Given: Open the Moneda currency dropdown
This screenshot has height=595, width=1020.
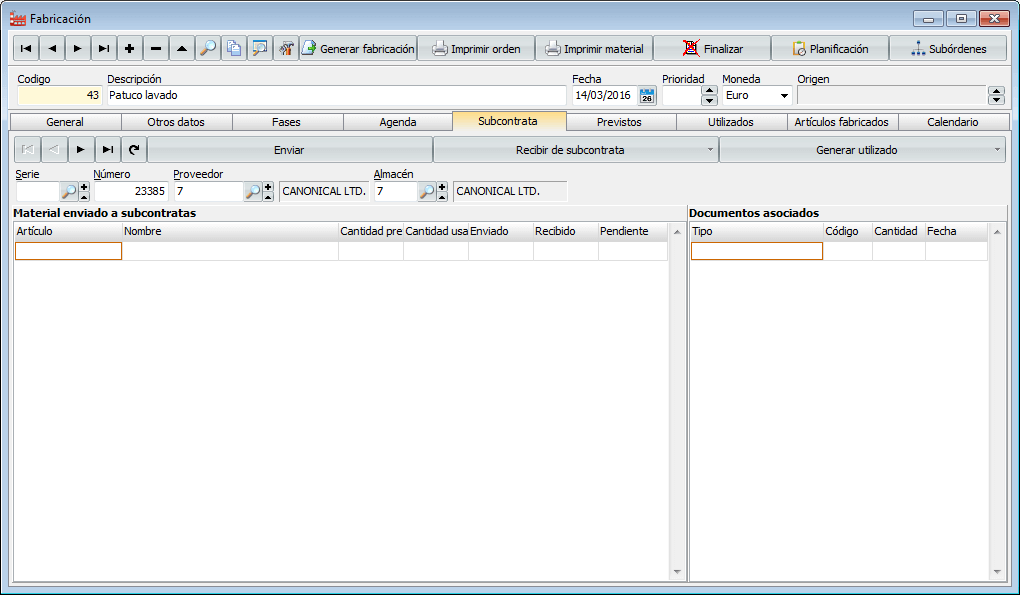Looking at the screenshot, I should [x=783, y=96].
